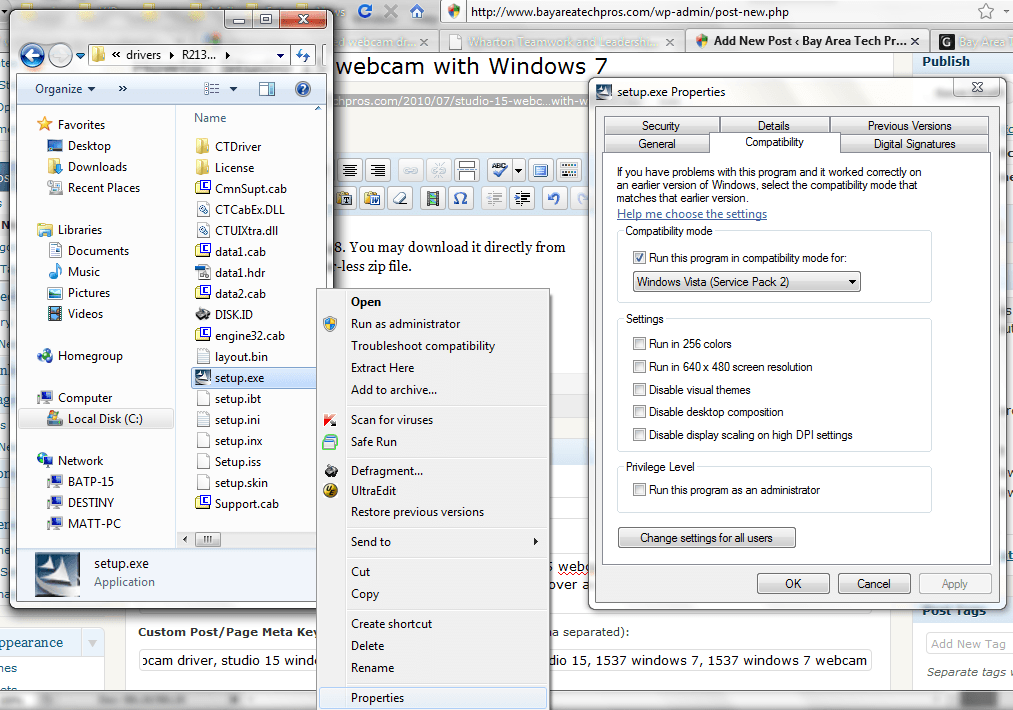Image resolution: width=1013 pixels, height=710 pixels.
Task: Open Explorer help with question mark icon
Action: [x=303, y=89]
